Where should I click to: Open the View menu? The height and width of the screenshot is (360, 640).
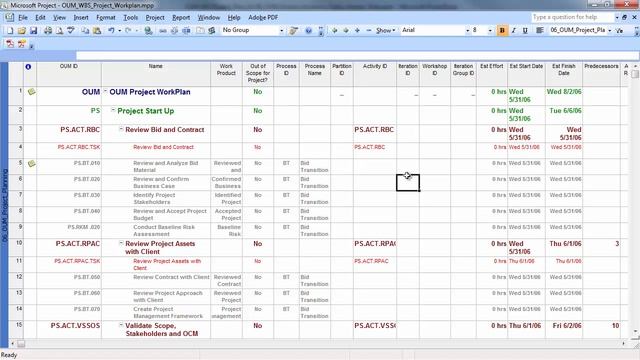tap(59, 18)
